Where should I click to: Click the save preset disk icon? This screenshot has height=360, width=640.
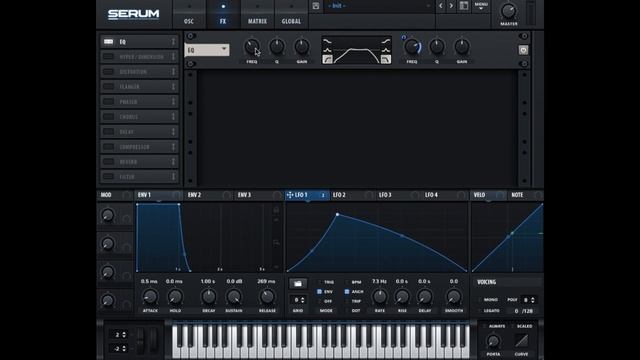pyautogui.click(x=316, y=6)
